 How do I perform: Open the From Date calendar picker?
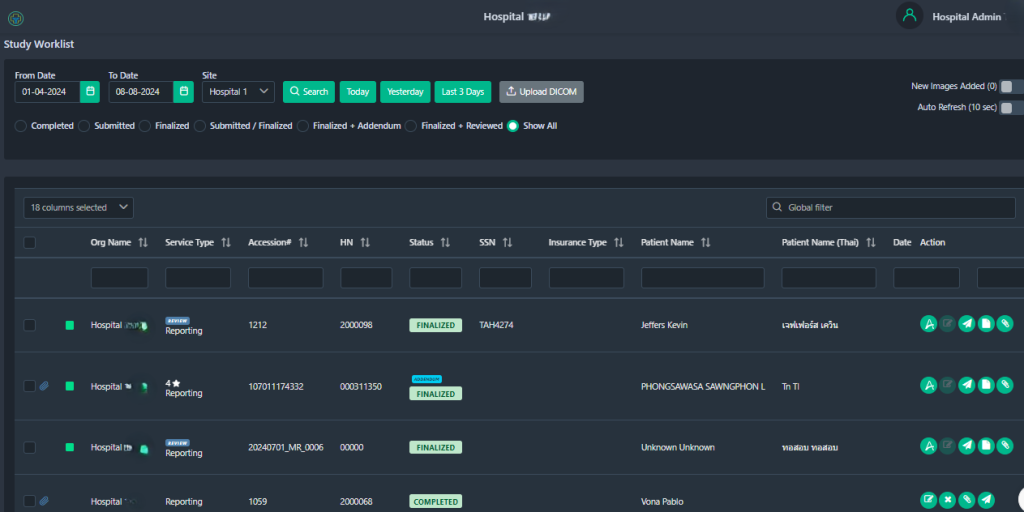click(x=91, y=92)
